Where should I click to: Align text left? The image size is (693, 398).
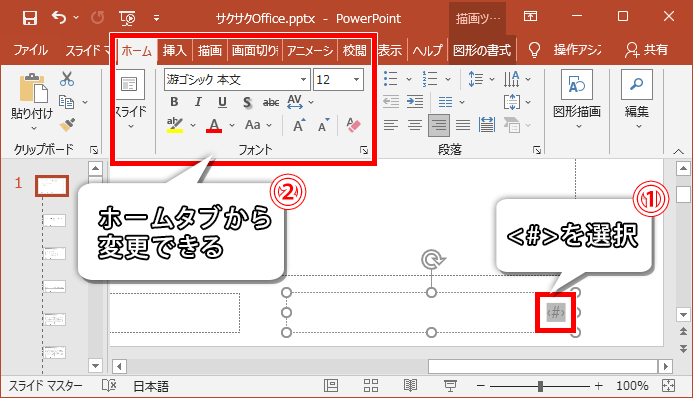click(391, 125)
